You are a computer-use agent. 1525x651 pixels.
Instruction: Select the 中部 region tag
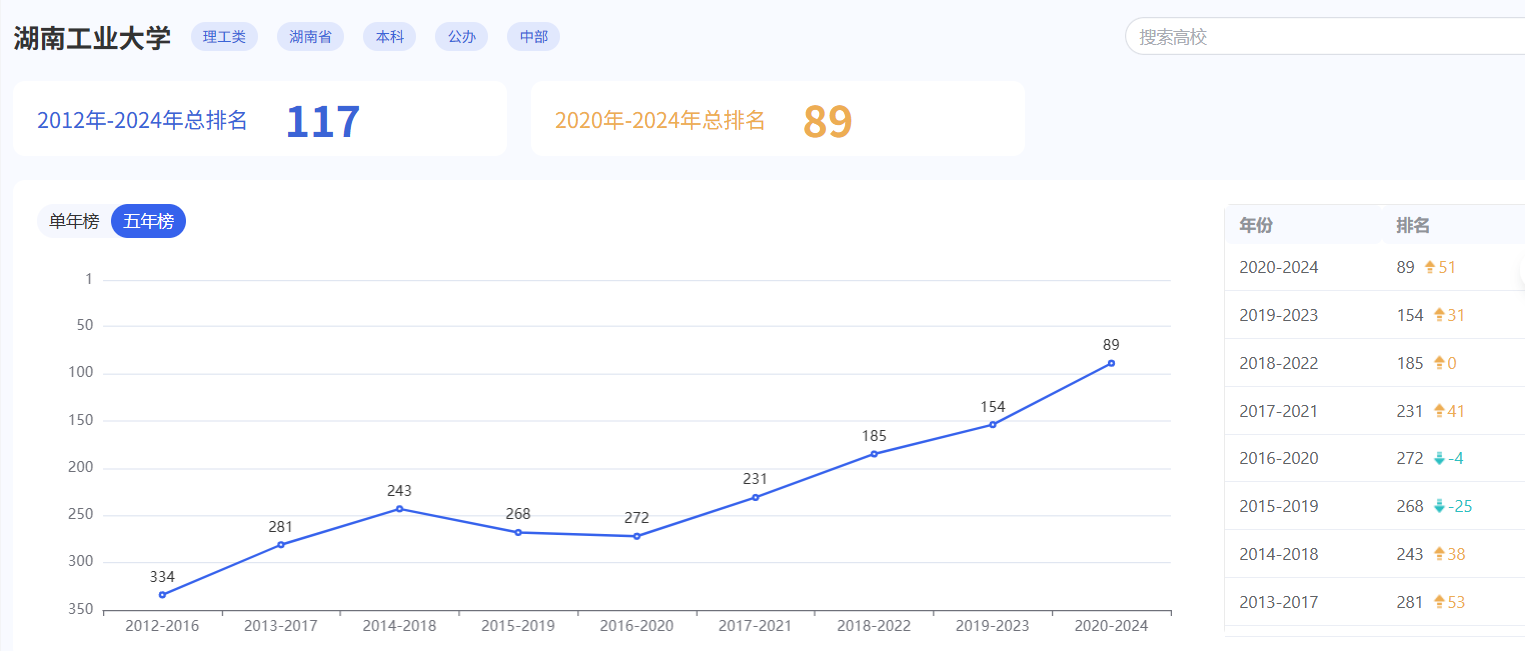[x=533, y=37]
